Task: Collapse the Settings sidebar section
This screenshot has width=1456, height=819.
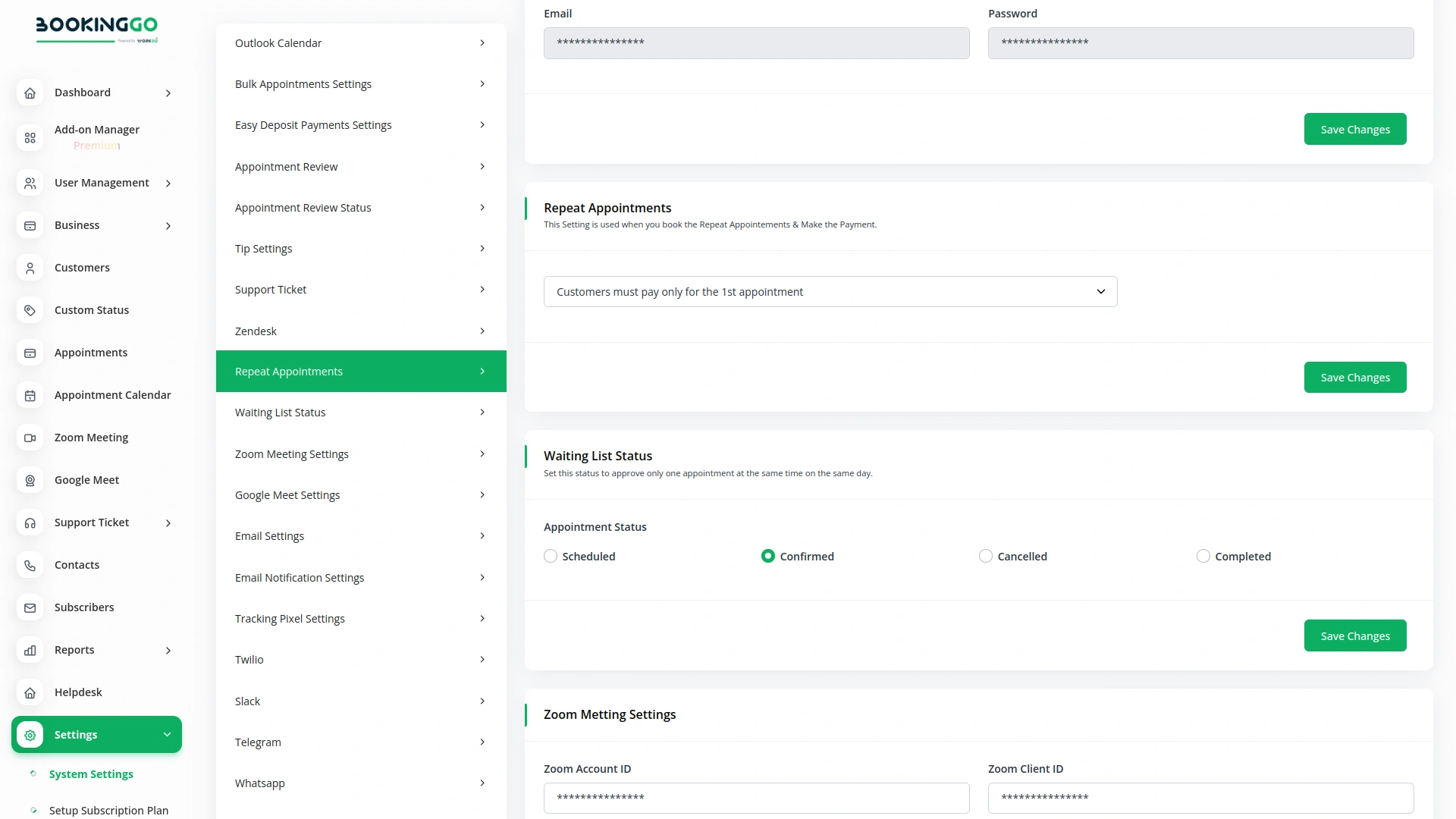Action: [x=167, y=735]
